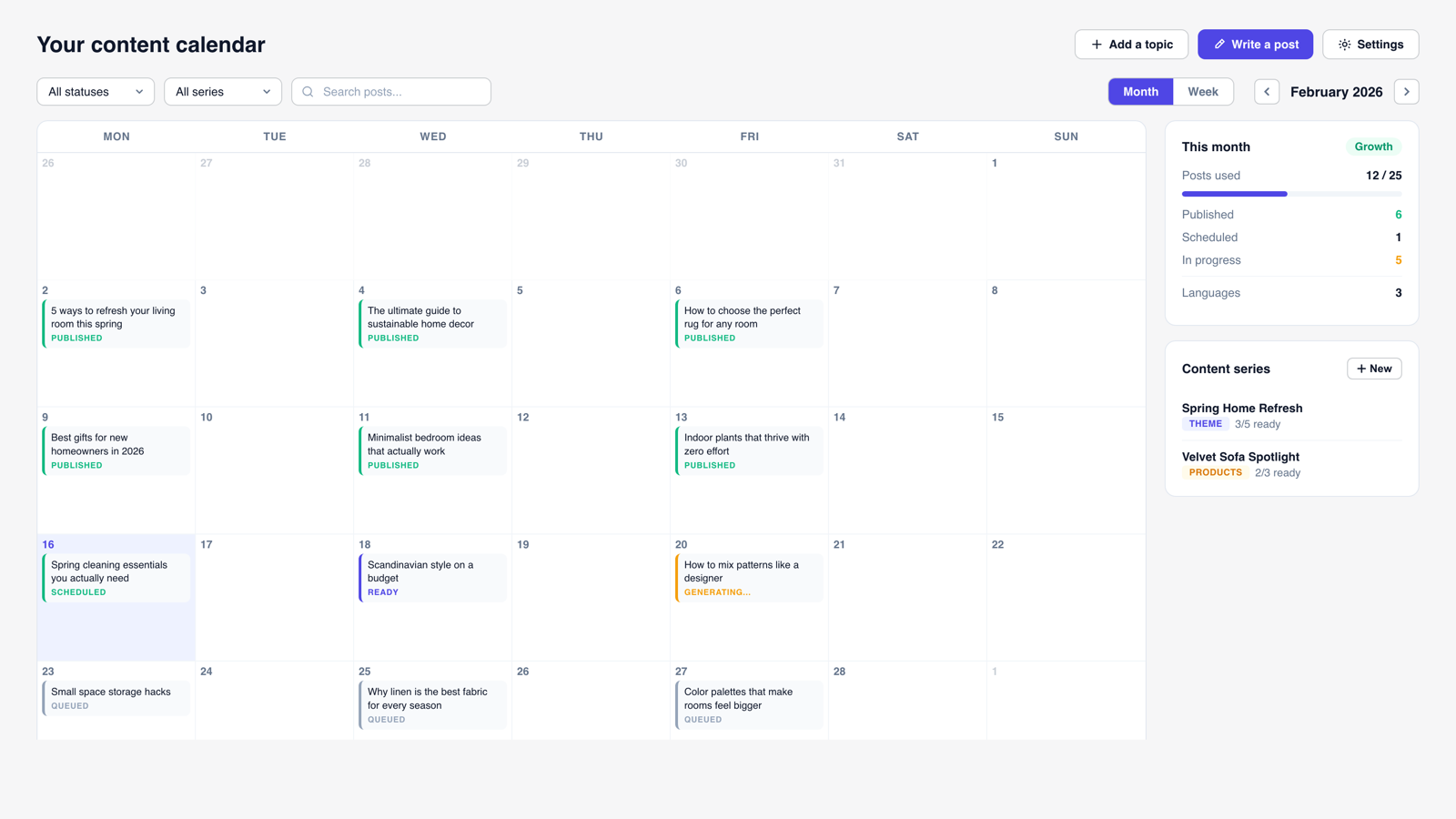Select the Velvet Sofa Spotlight series
This screenshot has height=819, width=1456.
pyautogui.click(x=1240, y=457)
